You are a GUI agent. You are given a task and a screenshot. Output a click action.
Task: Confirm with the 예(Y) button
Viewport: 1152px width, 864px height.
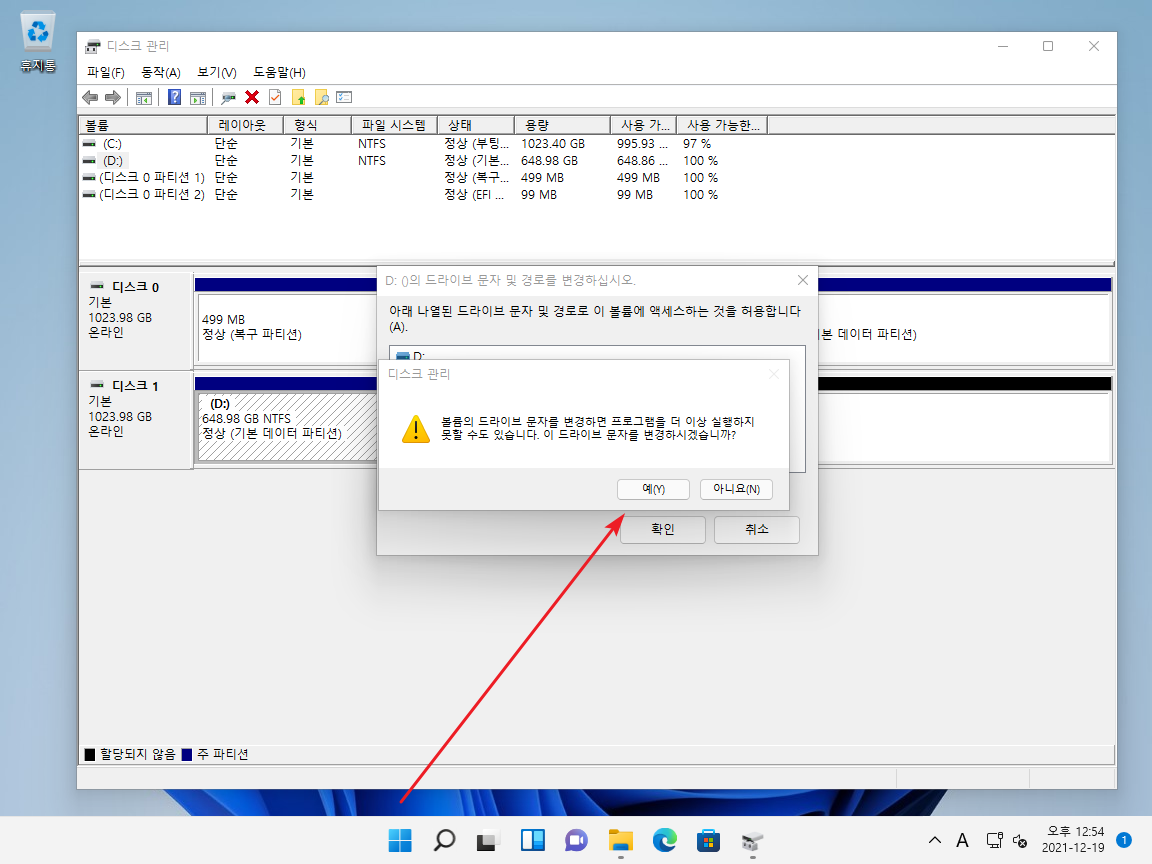pyautogui.click(x=653, y=489)
